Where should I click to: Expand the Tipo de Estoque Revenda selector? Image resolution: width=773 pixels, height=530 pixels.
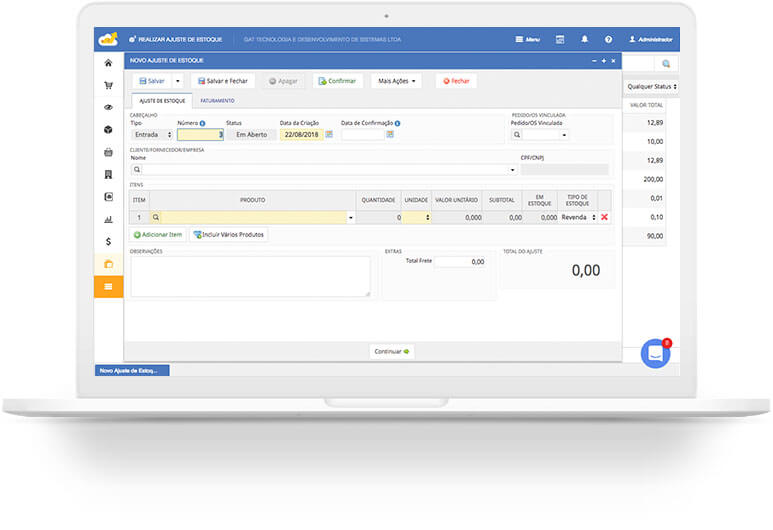[x=578, y=217]
